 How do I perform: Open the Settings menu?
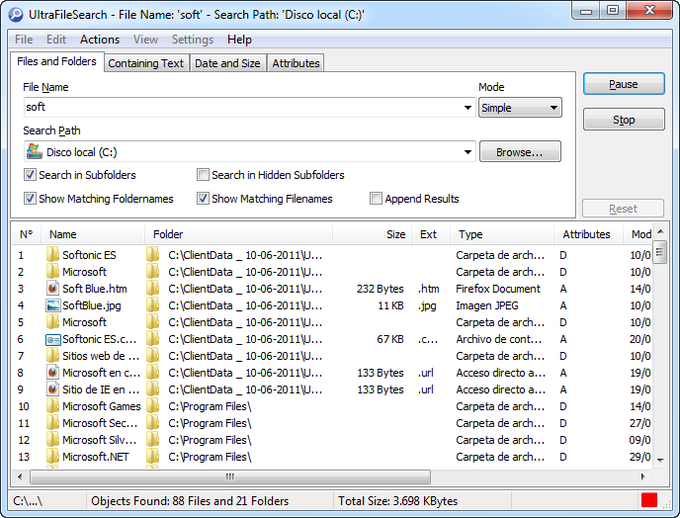pyautogui.click(x=193, y=39)
